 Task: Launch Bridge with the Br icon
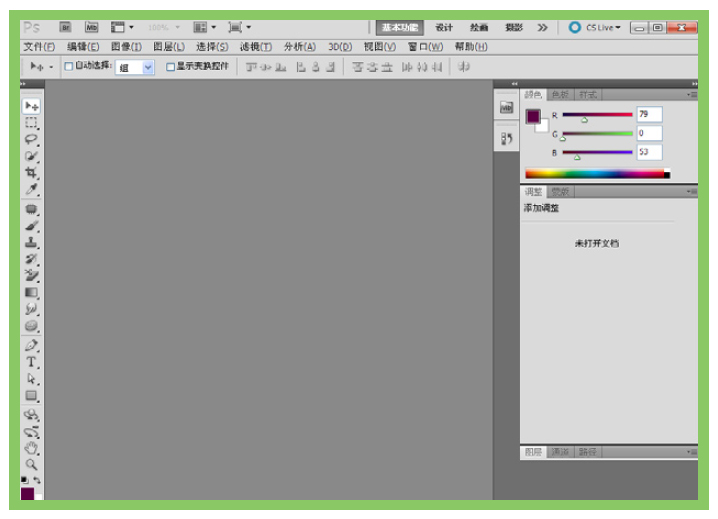pos(65,28)
